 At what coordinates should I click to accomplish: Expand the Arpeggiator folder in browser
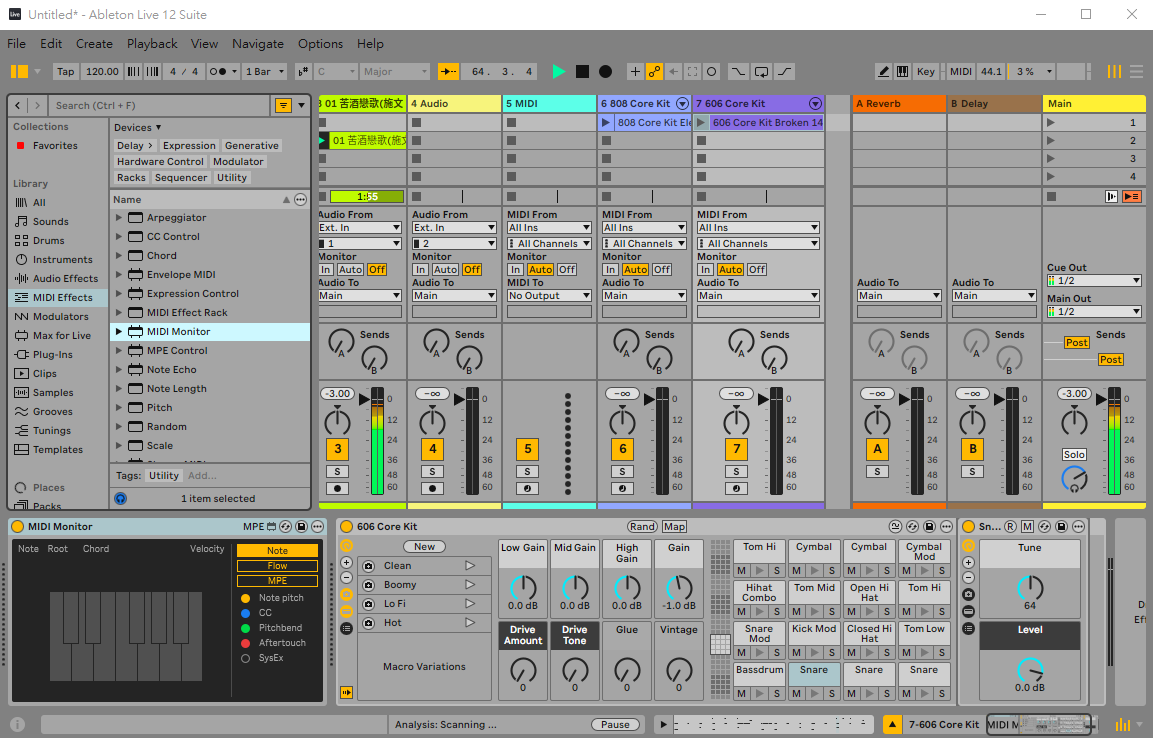click(x=119, y=218)
